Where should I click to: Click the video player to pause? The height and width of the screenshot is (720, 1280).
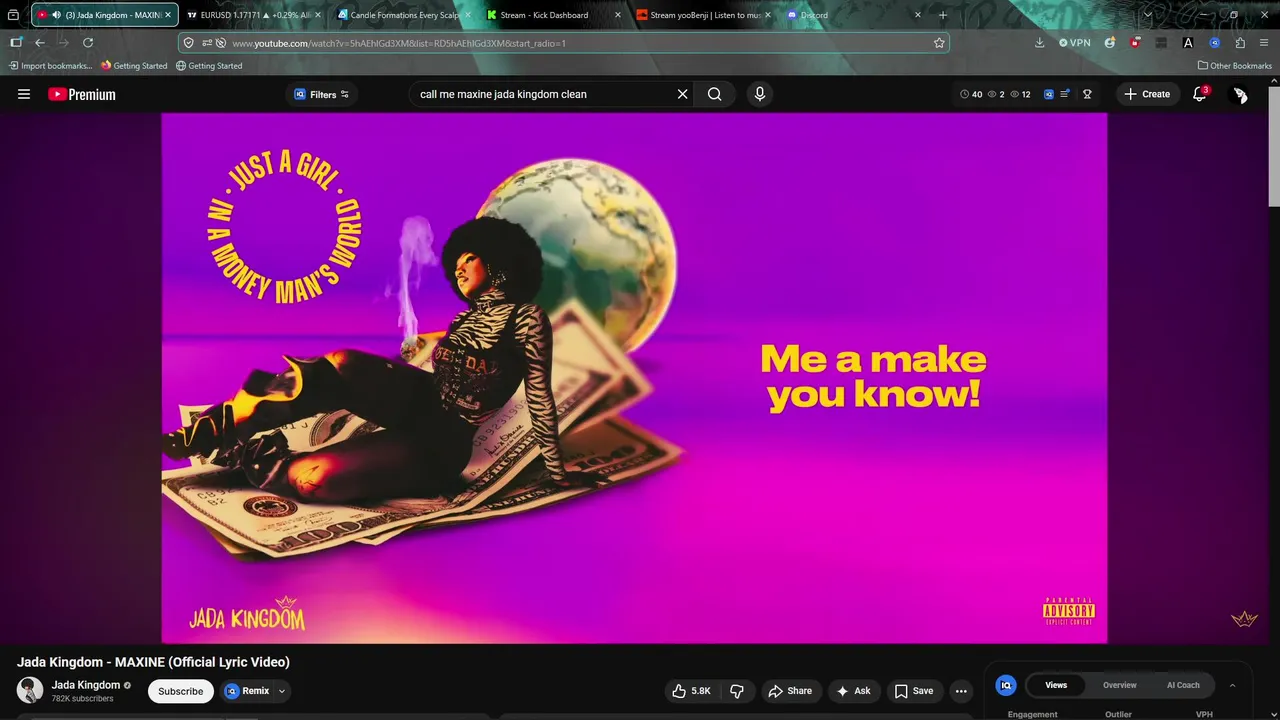pyautogui.click(x=634, y=378)
